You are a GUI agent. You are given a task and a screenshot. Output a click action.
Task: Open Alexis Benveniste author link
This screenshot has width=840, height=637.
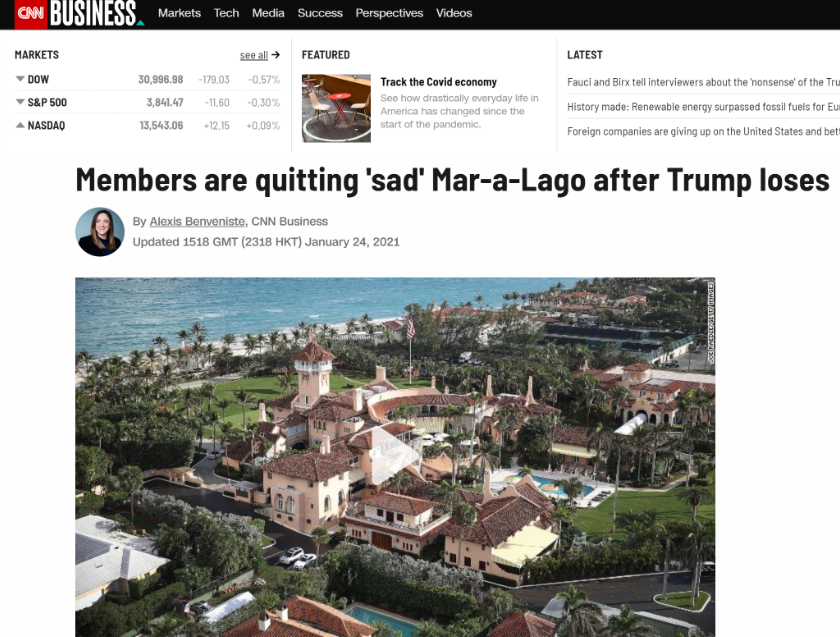(197, 221)
